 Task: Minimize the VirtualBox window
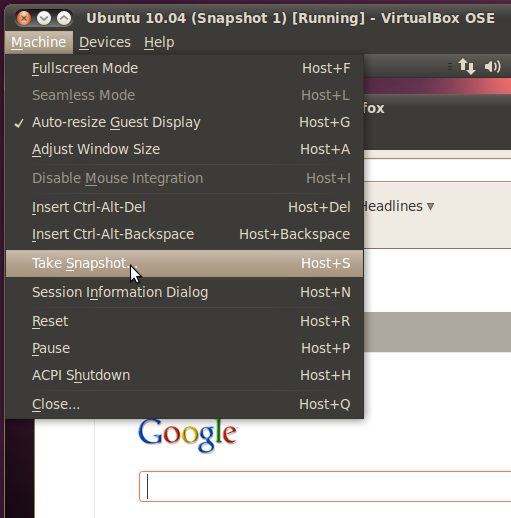tap(44, 18)
